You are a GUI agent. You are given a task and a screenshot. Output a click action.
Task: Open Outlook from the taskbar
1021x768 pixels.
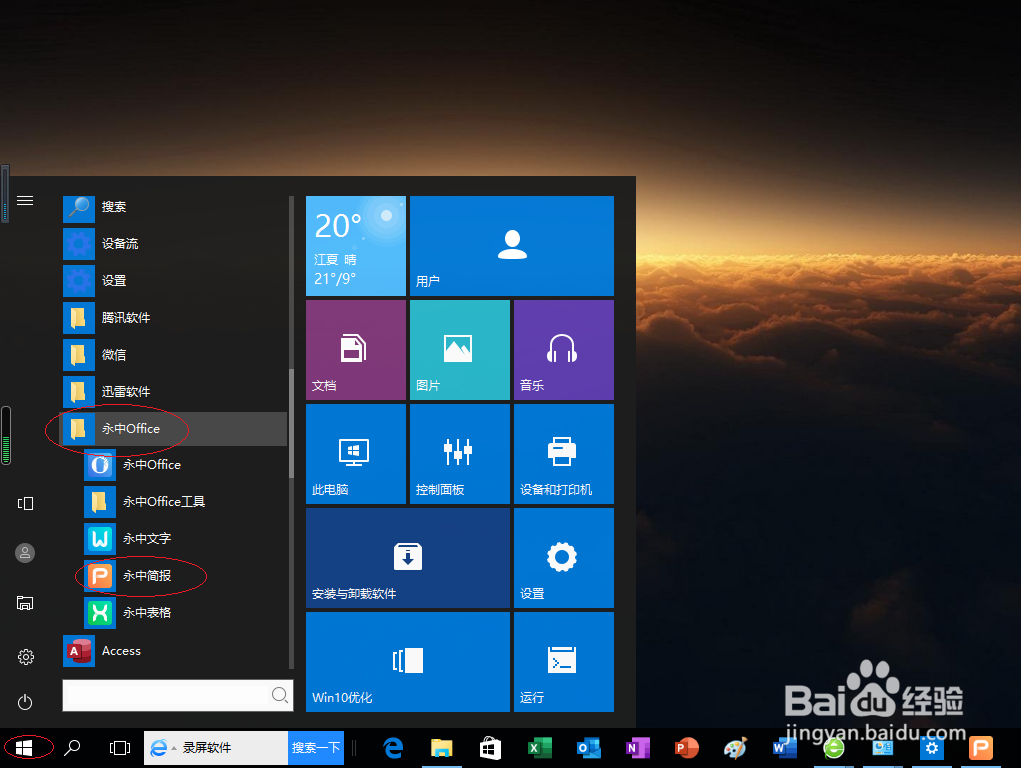pos(589,748)
